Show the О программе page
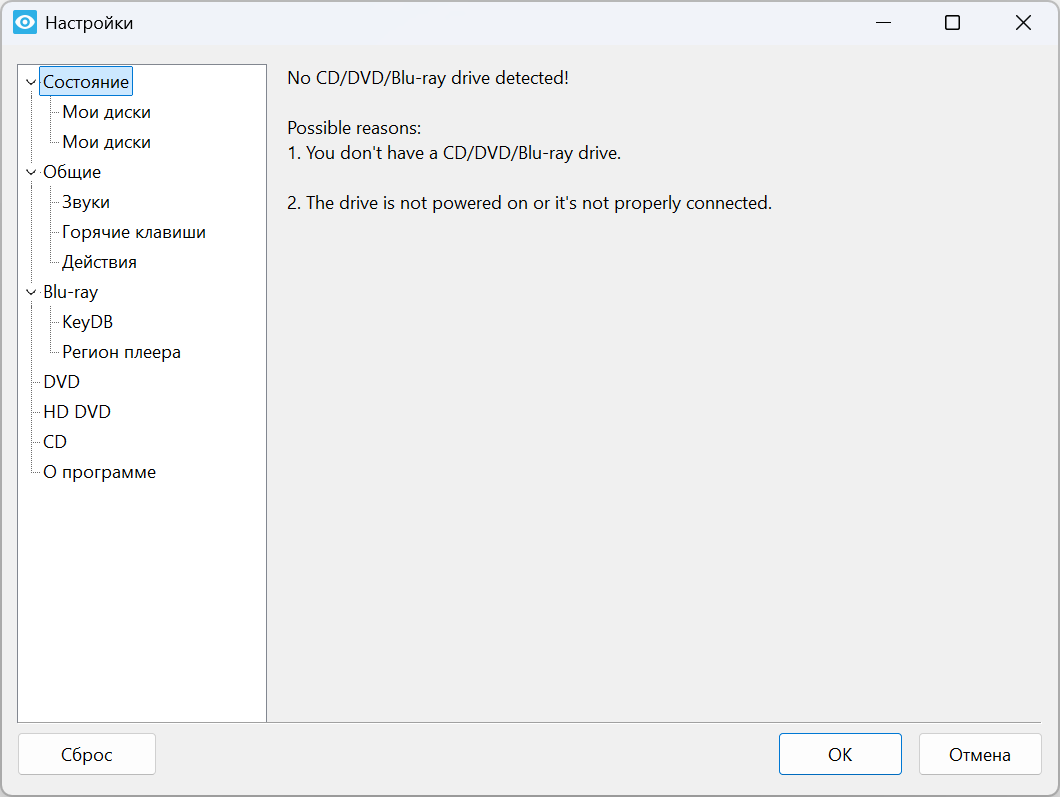Screen dimensions: 1060x797 point(99,472)
